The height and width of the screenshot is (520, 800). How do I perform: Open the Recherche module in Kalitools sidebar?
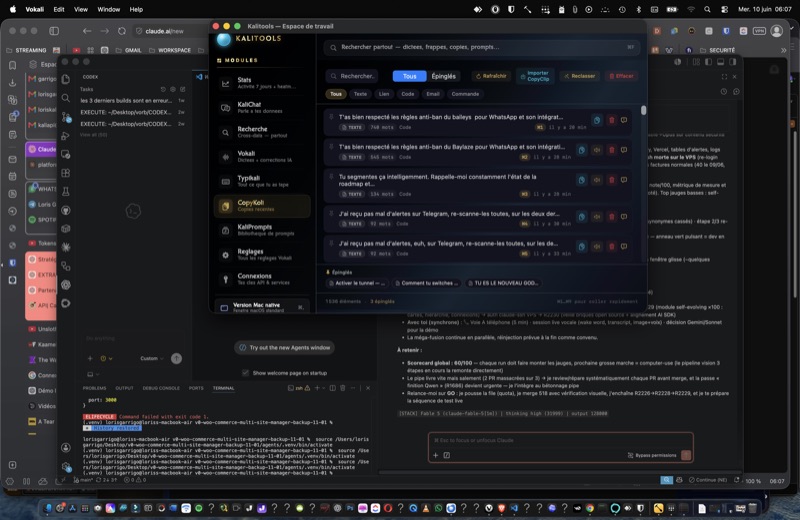[262, 132]
